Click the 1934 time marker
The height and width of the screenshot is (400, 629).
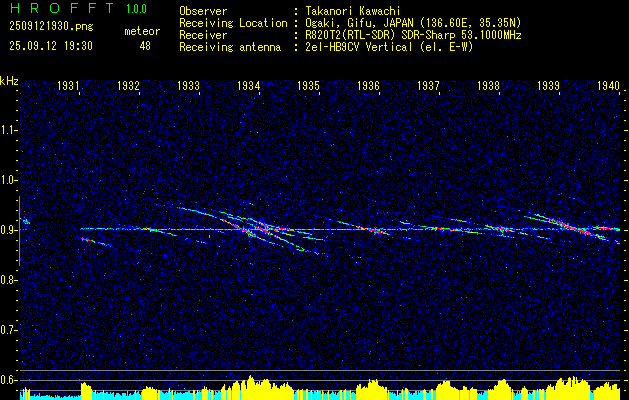pos(249,85)
